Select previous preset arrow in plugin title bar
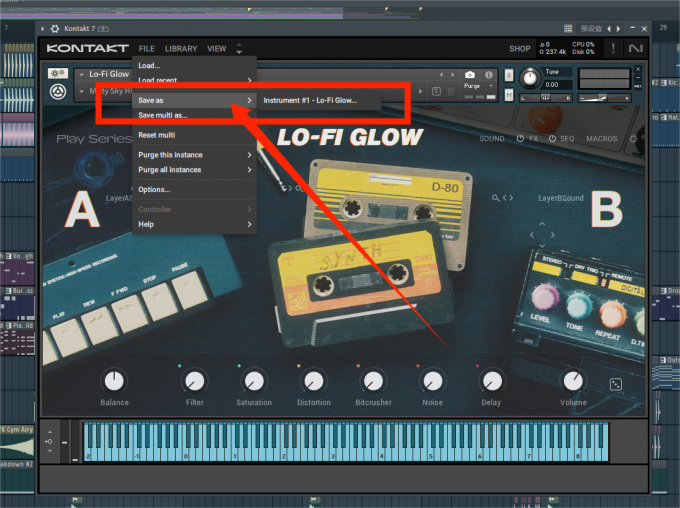 click(x=609, y=29)
